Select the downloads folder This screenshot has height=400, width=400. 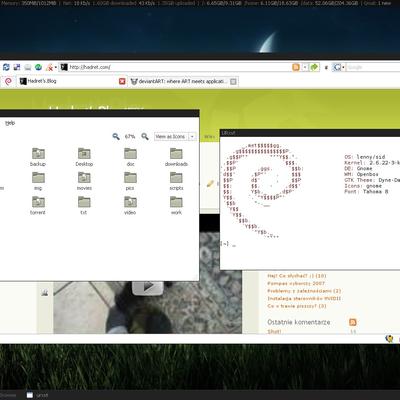click(x=176, y=157)
